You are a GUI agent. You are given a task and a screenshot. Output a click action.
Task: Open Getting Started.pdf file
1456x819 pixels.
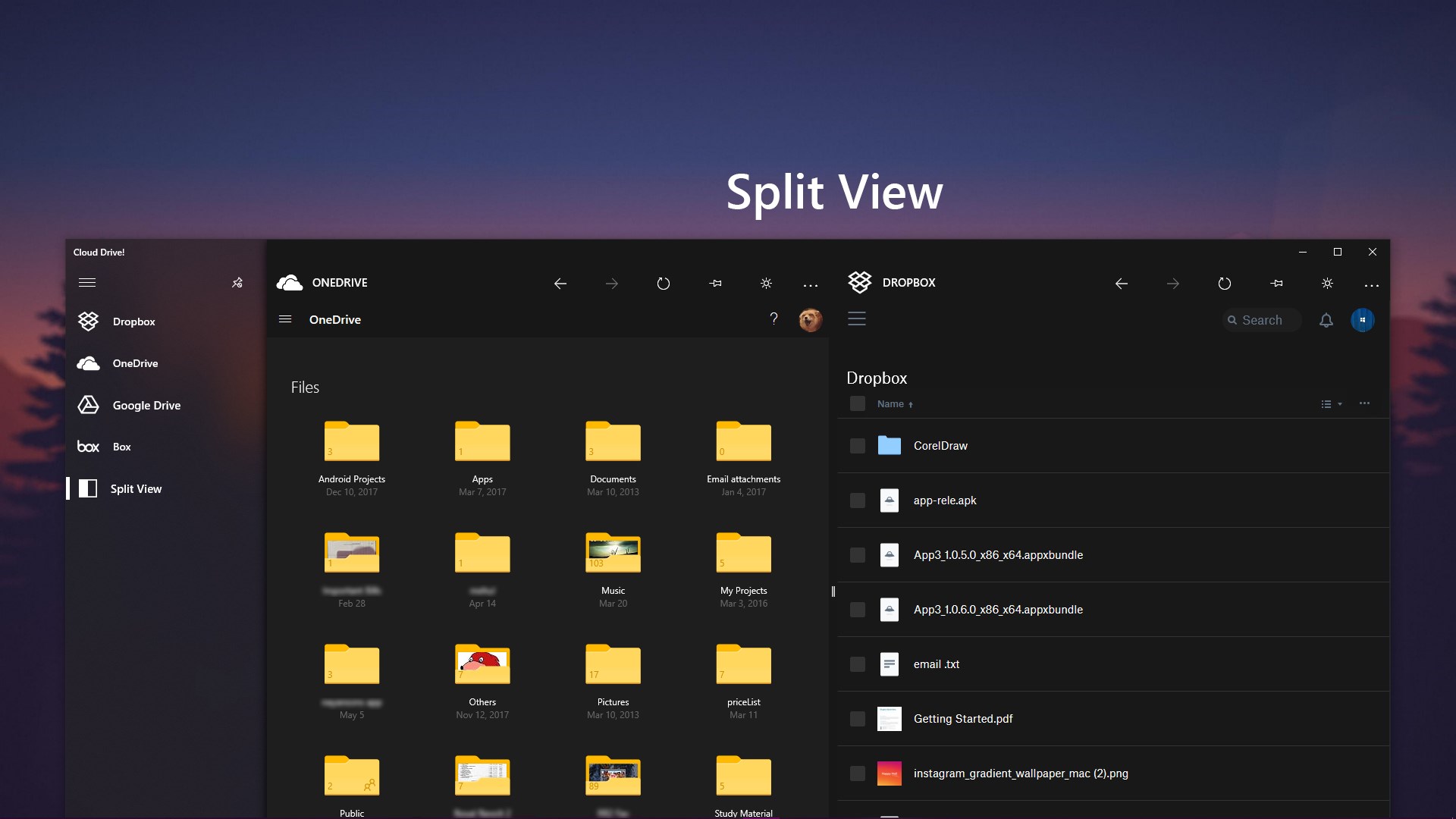962,719
